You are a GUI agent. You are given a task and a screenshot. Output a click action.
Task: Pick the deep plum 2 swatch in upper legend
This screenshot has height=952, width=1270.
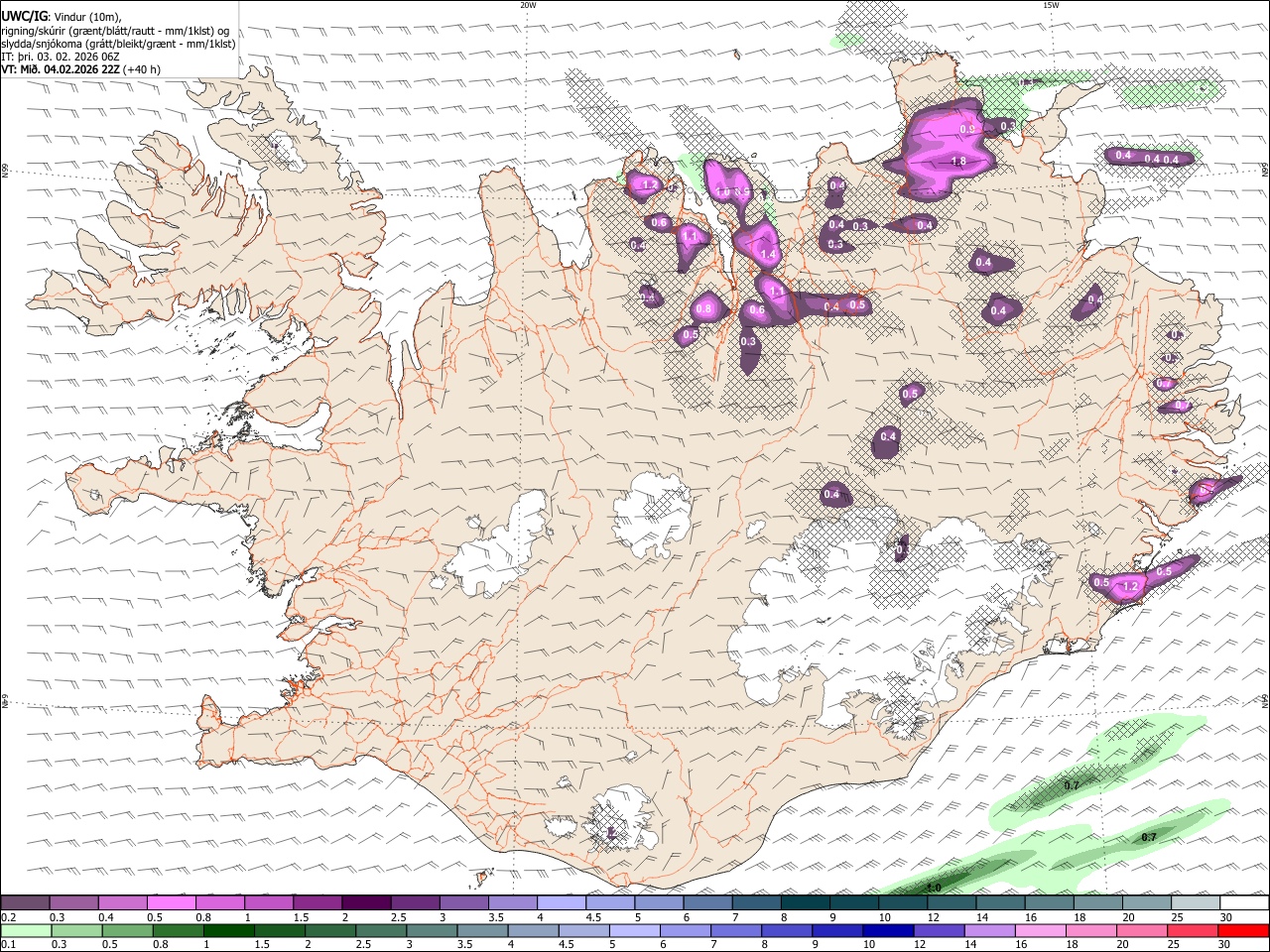365,903
